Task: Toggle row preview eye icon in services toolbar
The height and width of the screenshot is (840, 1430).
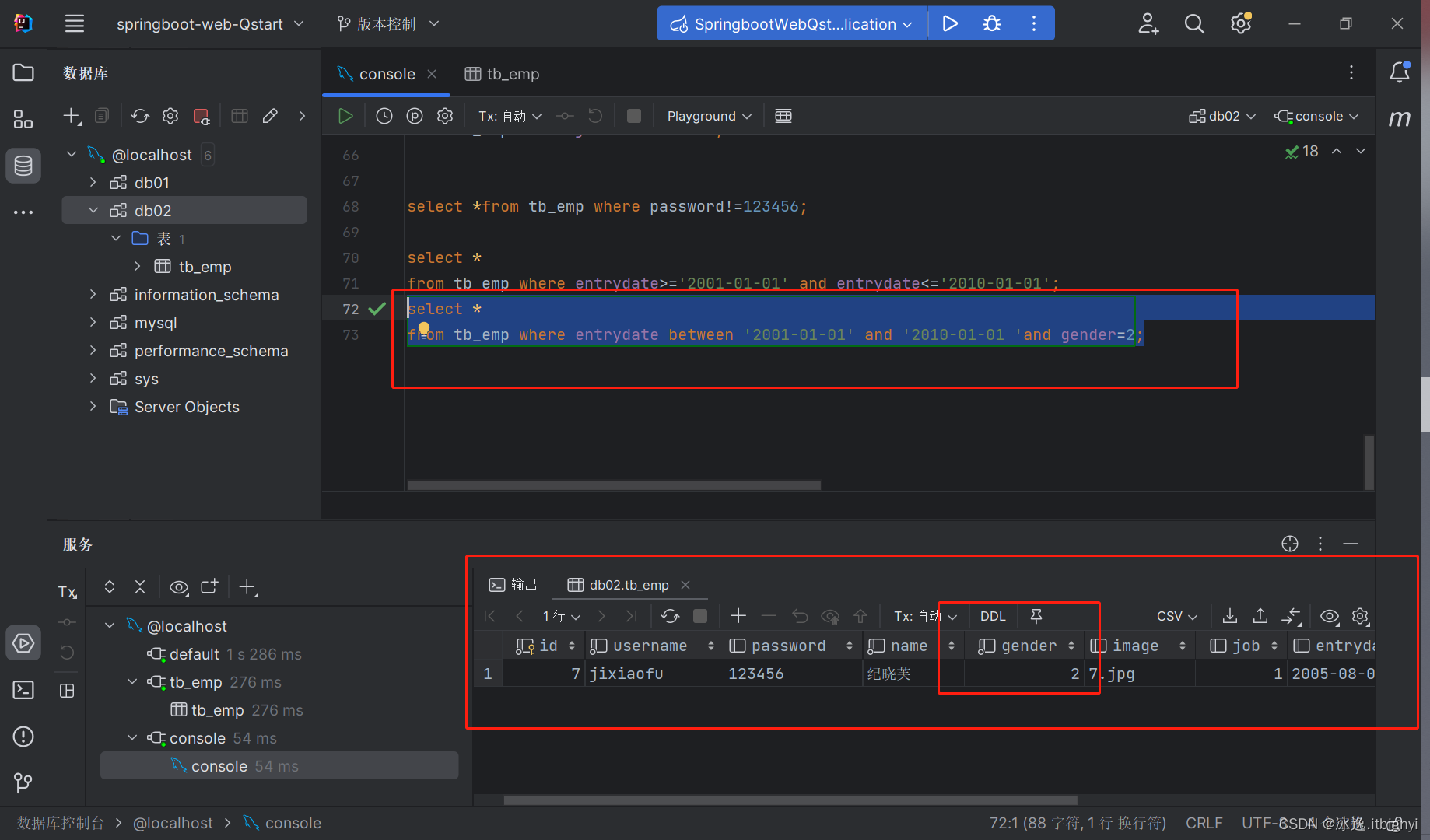Action: coord(179,587)
